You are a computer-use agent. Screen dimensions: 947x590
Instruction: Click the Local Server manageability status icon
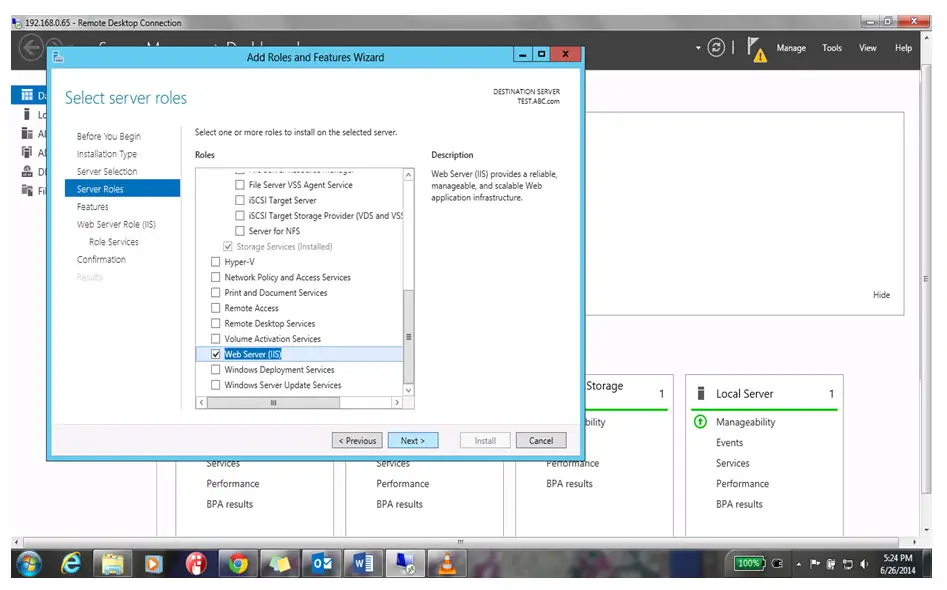coord(700,422)
